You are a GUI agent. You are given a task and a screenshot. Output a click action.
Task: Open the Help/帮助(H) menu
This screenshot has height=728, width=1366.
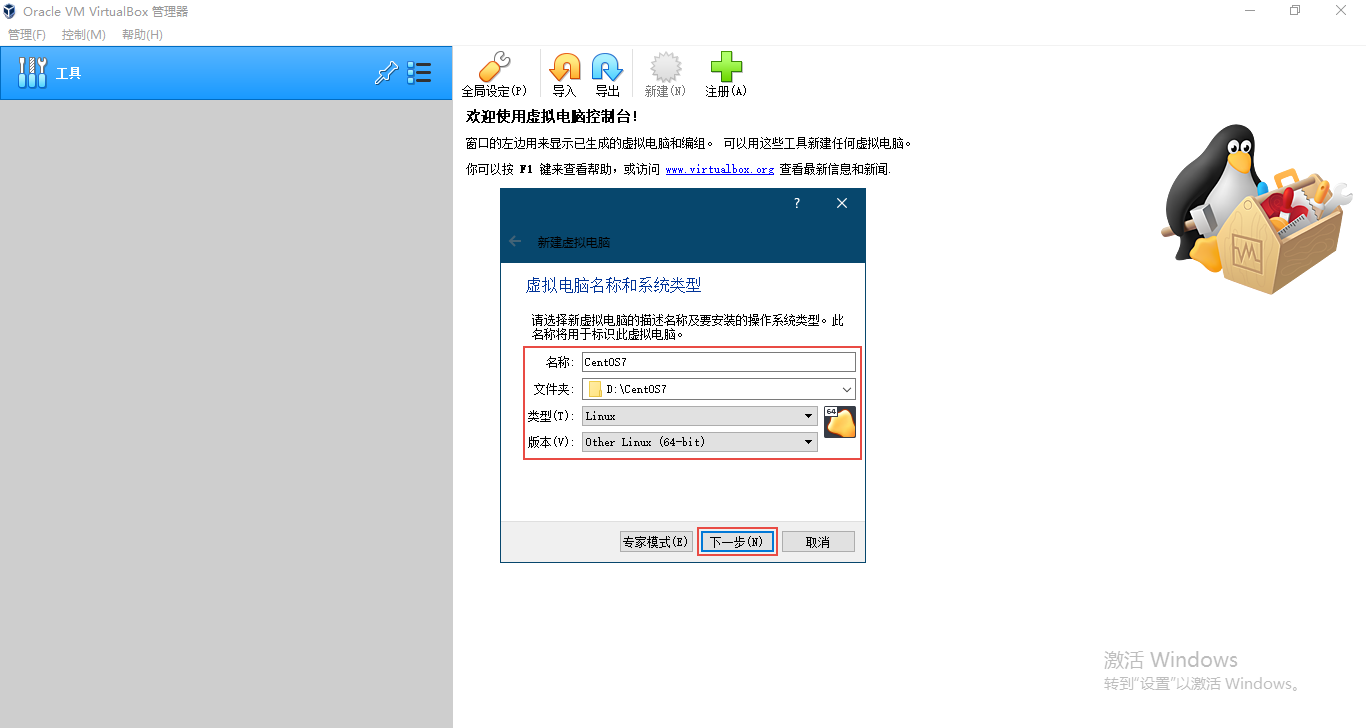pos(142,35)
